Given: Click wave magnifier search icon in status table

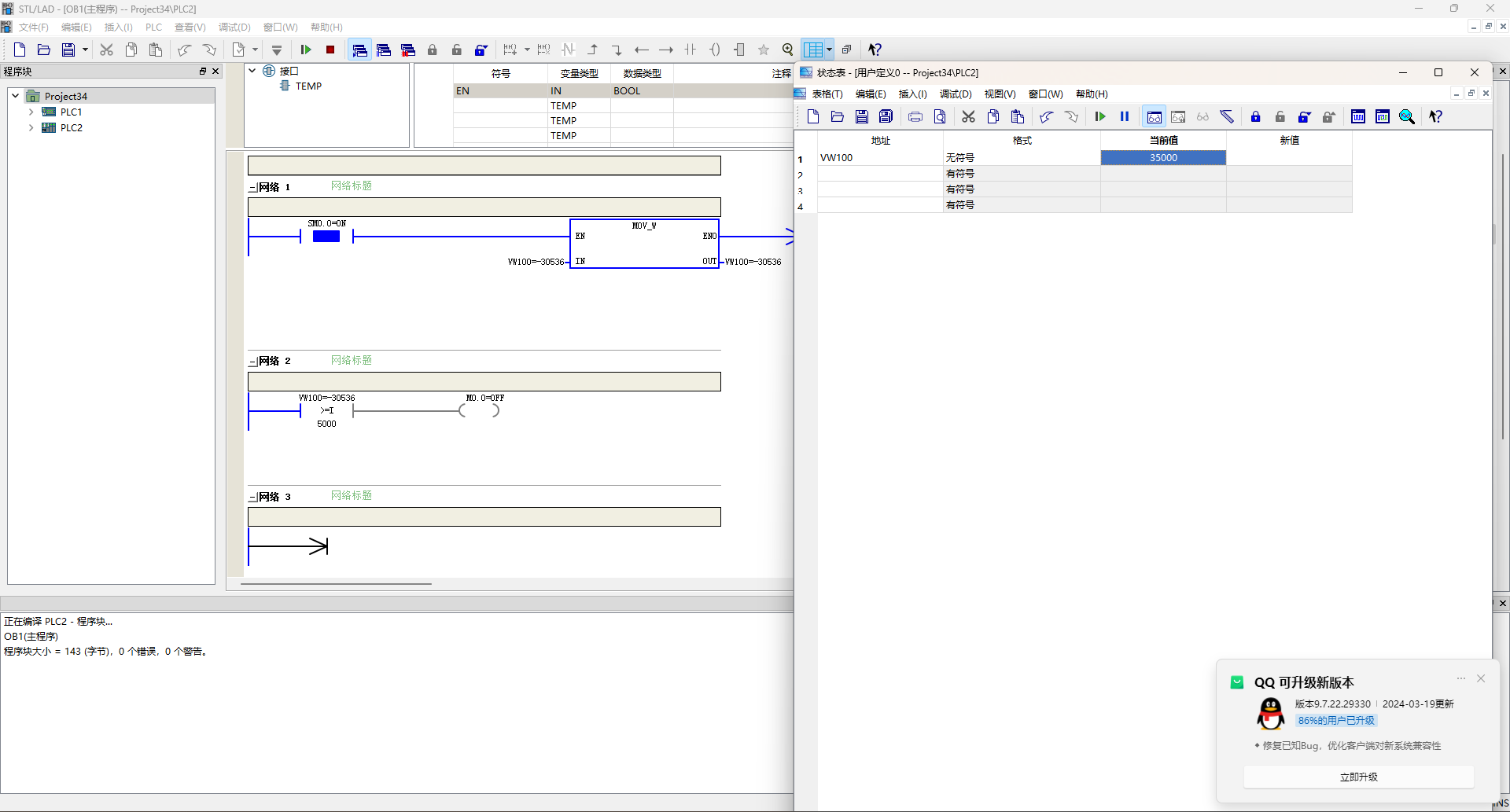Looking at the screenshot, I should (x=1407, y=116).
